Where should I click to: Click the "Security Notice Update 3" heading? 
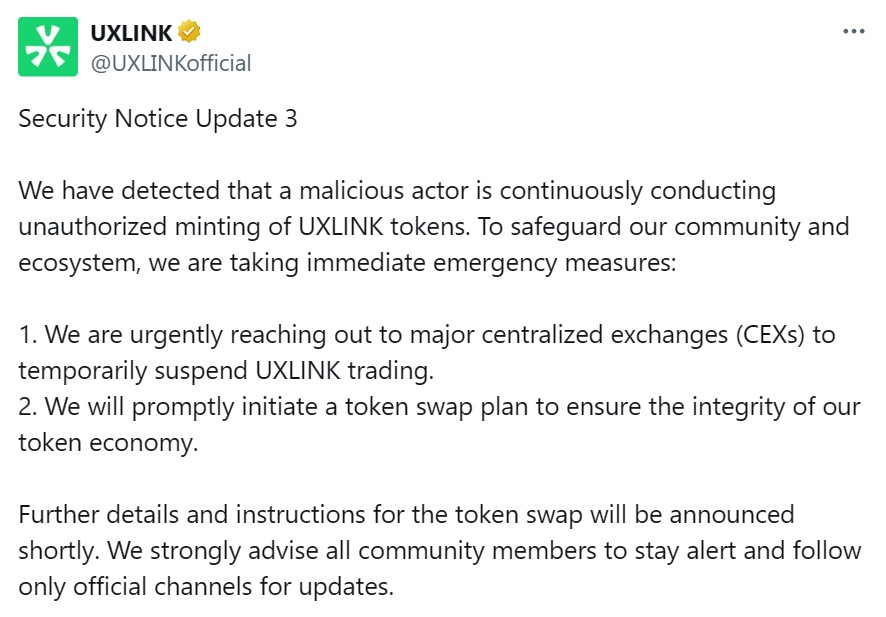coord(158,118)
